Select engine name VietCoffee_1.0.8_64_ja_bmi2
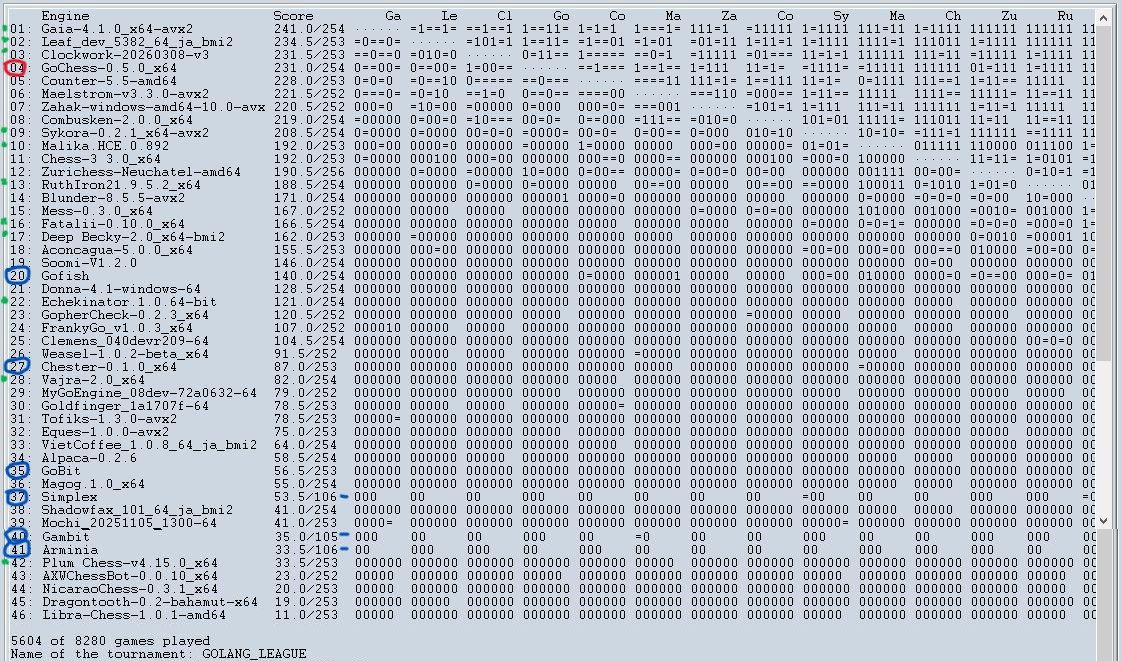 149,445
